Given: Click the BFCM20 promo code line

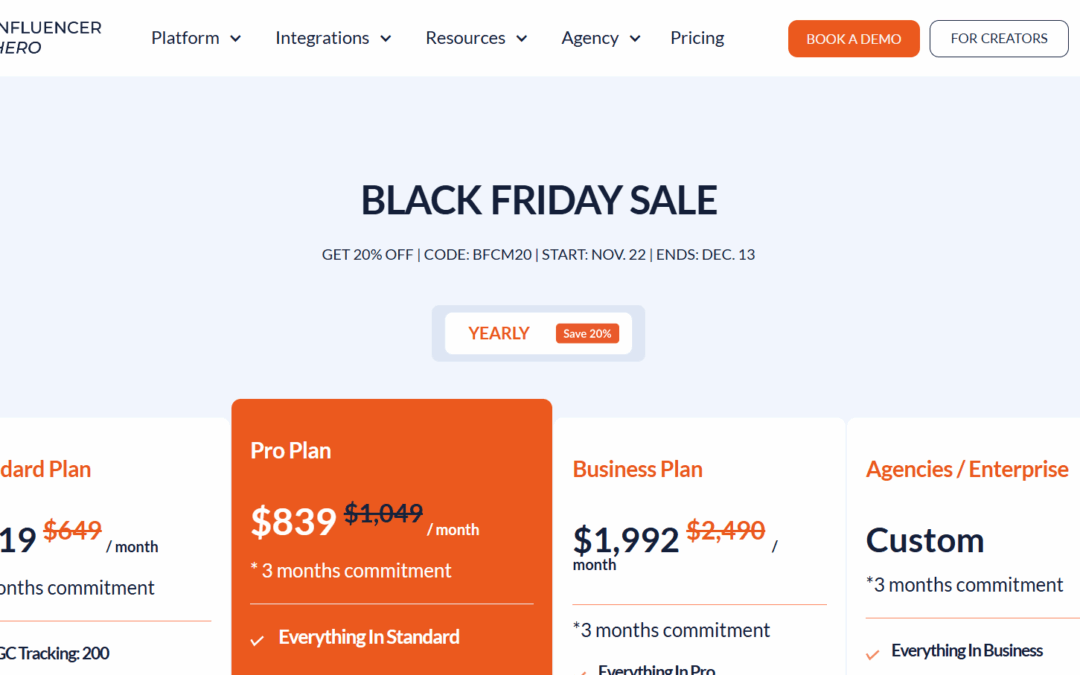Looking at the screenshot, I should point(538,254).
